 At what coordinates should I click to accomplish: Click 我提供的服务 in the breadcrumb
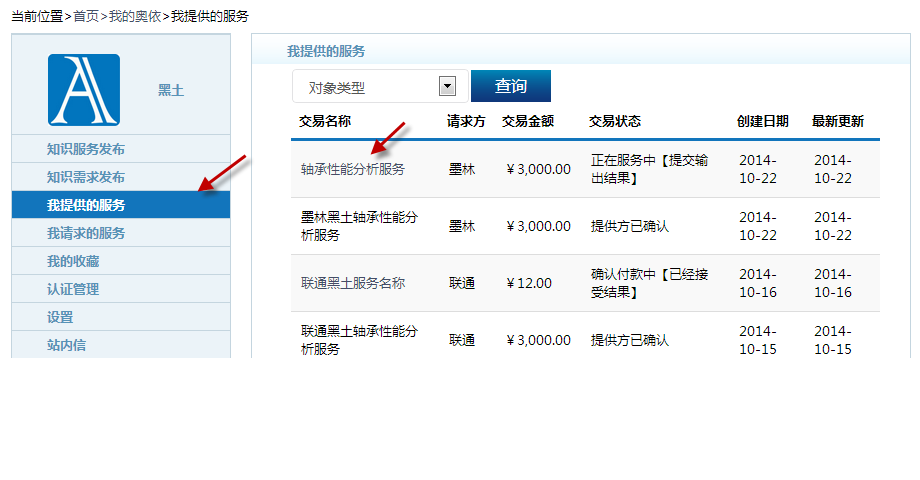click(x=209, y=16)
